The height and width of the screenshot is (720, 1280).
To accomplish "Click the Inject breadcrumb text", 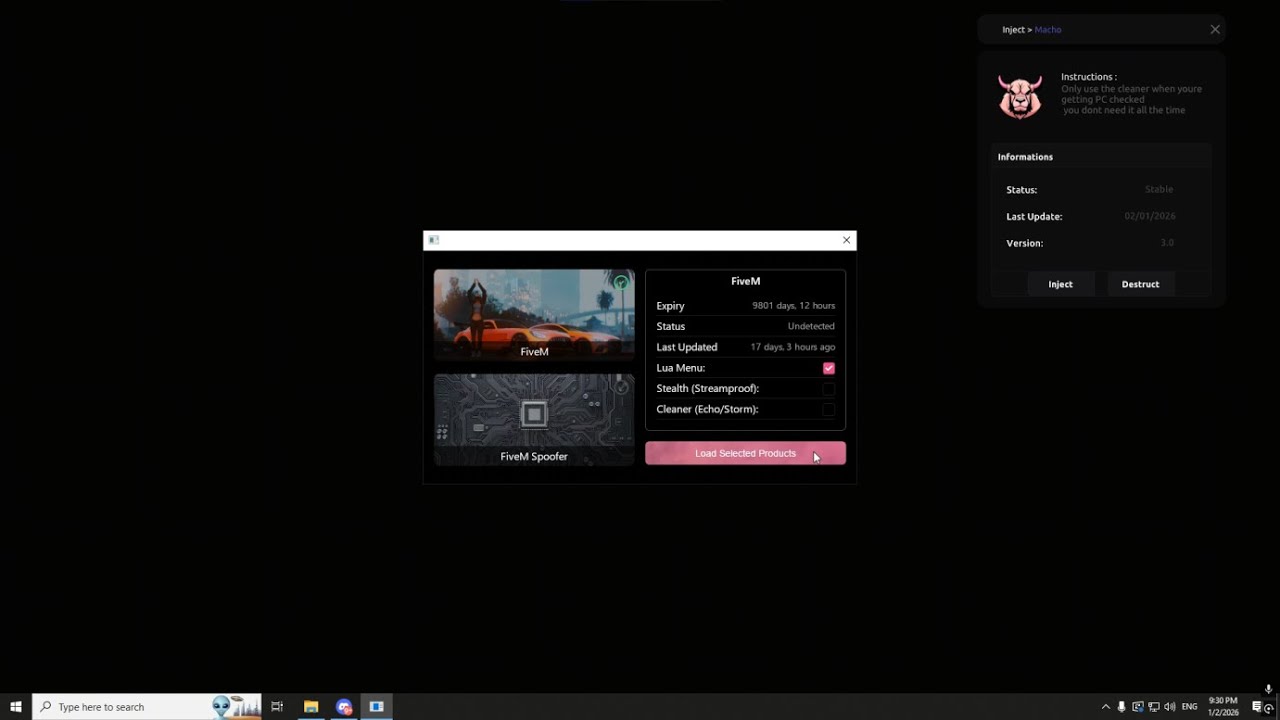I will 1013,30.
